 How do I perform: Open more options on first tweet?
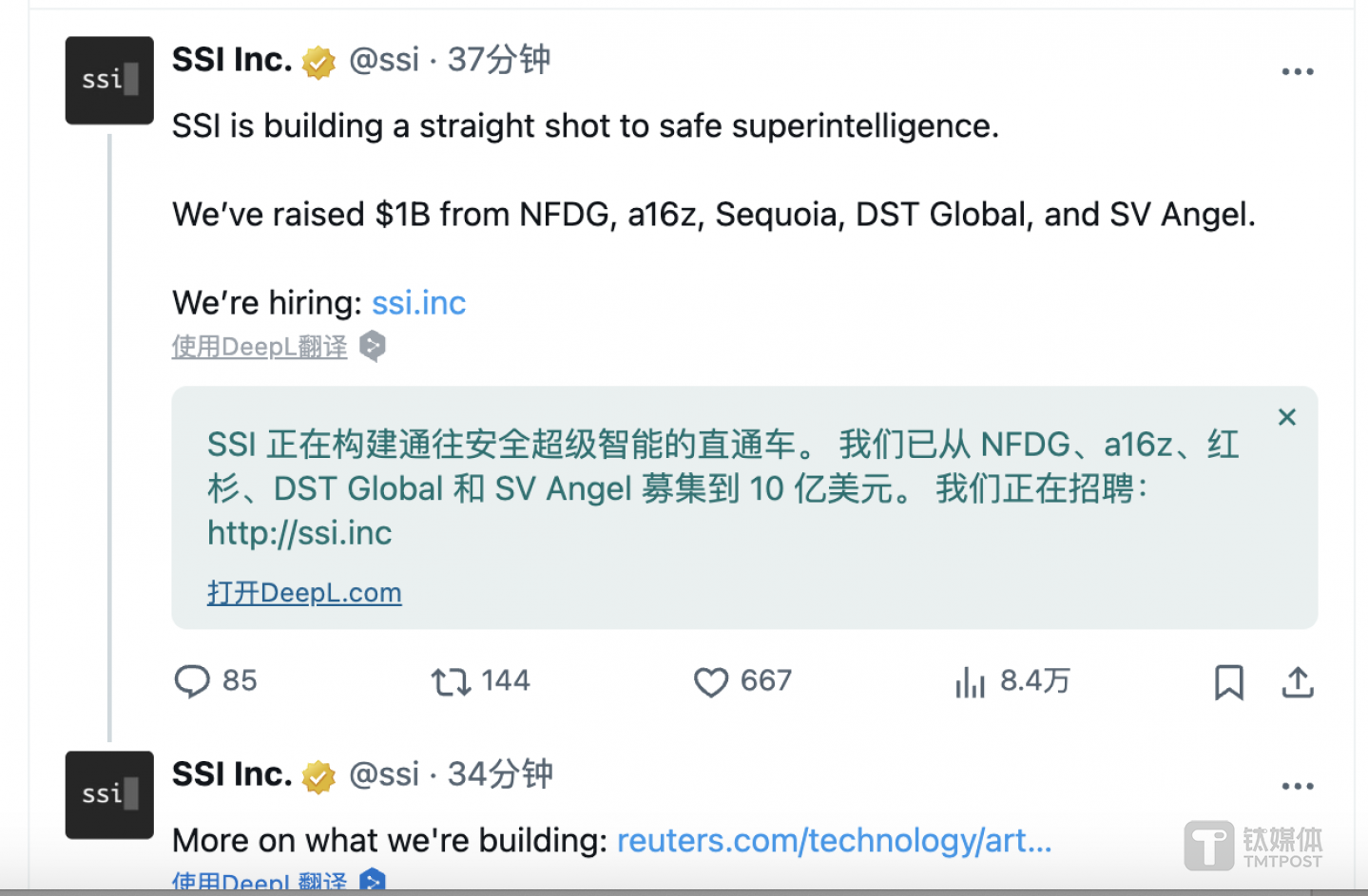pyautogui.click(x=1297, y=71)
